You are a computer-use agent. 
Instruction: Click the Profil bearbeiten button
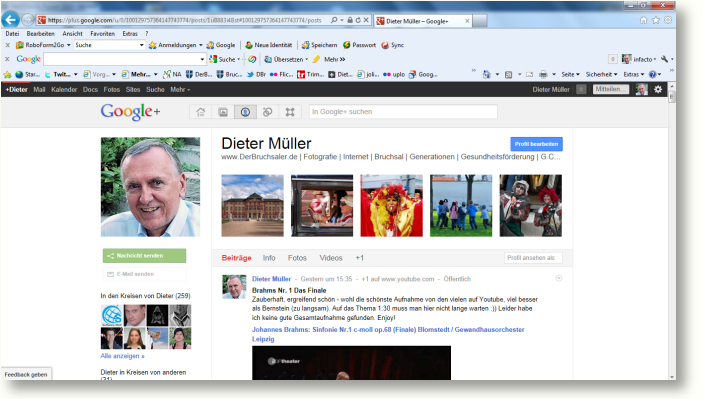(x=536, y=144)
